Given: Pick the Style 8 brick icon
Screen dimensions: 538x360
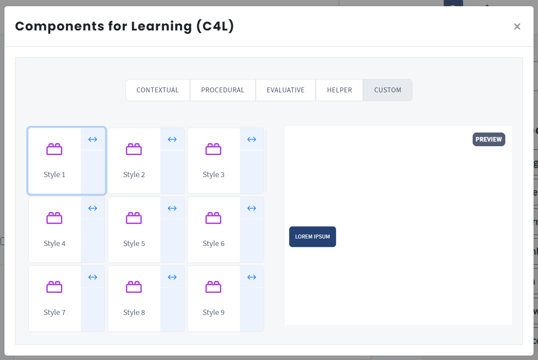Looking at the screenshot, I should click(x=134, y=287).
